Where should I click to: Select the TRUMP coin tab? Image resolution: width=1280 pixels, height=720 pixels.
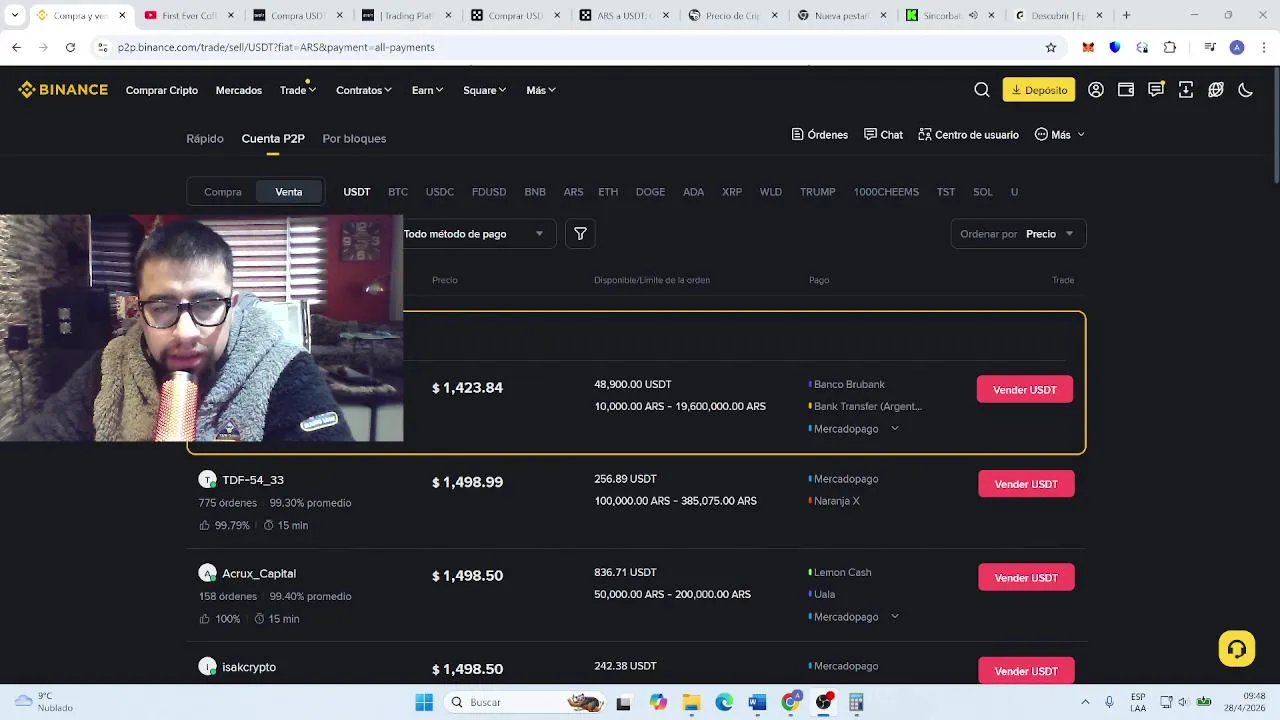pyautogui.click(x=817, y=192)
